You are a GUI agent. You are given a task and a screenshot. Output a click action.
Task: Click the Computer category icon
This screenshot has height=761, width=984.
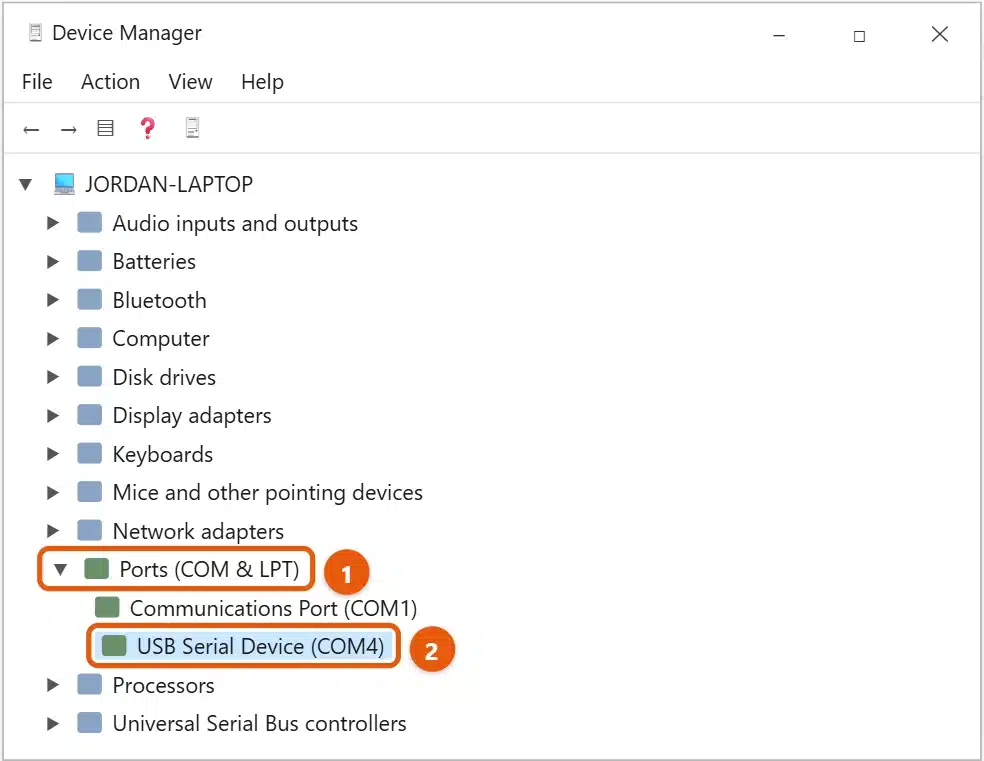90,338
